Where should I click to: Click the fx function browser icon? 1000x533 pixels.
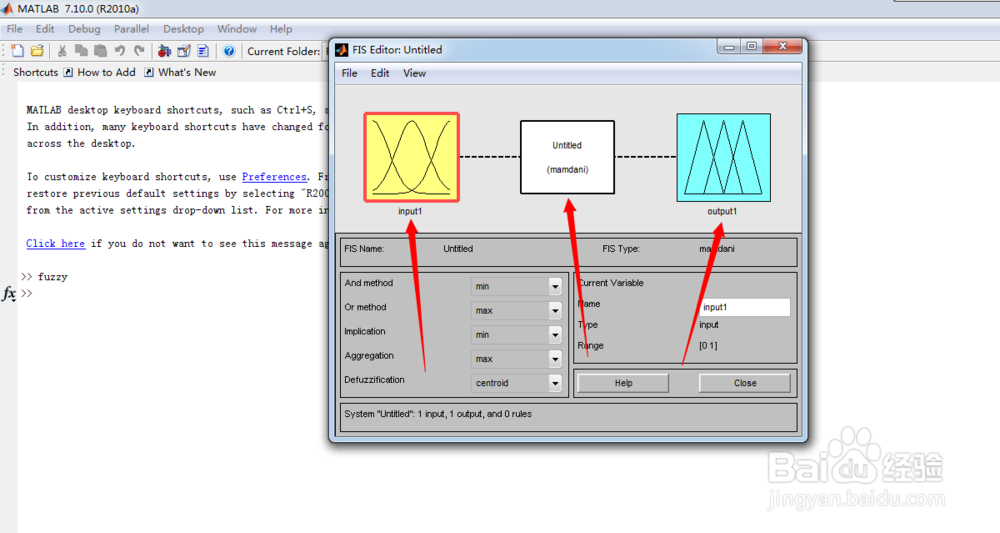(x=9, y=294)
